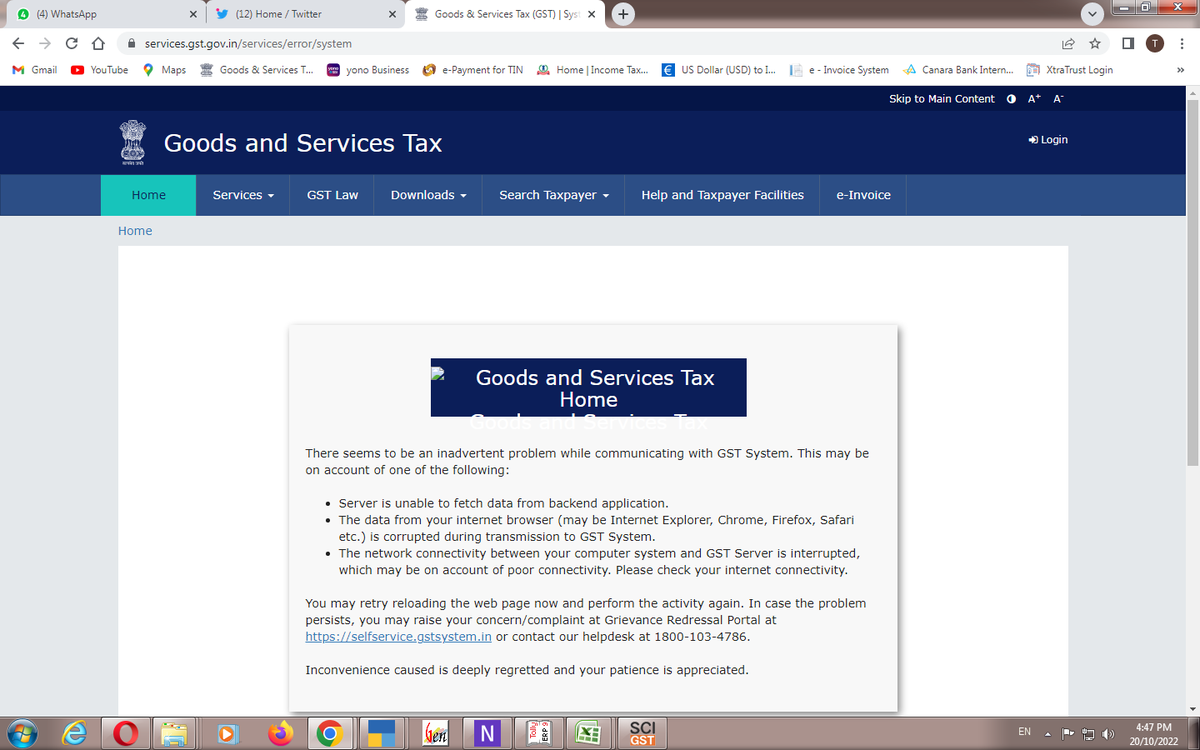Screen dimensions: 1200x750
Task: Open the Canara Bank Internet bookmark
Action: tap(958, 70)
